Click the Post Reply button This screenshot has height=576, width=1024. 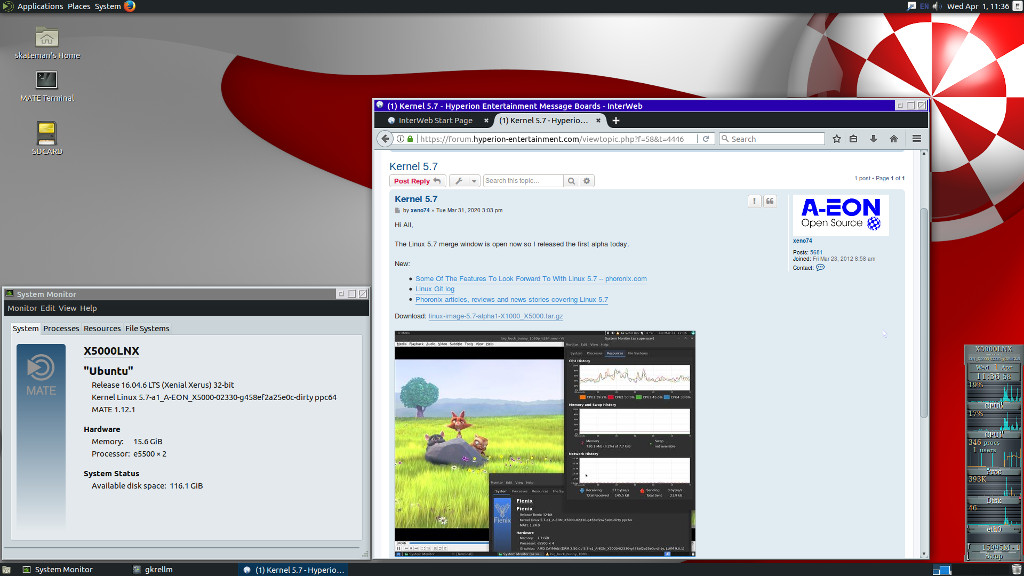point(418,181)
